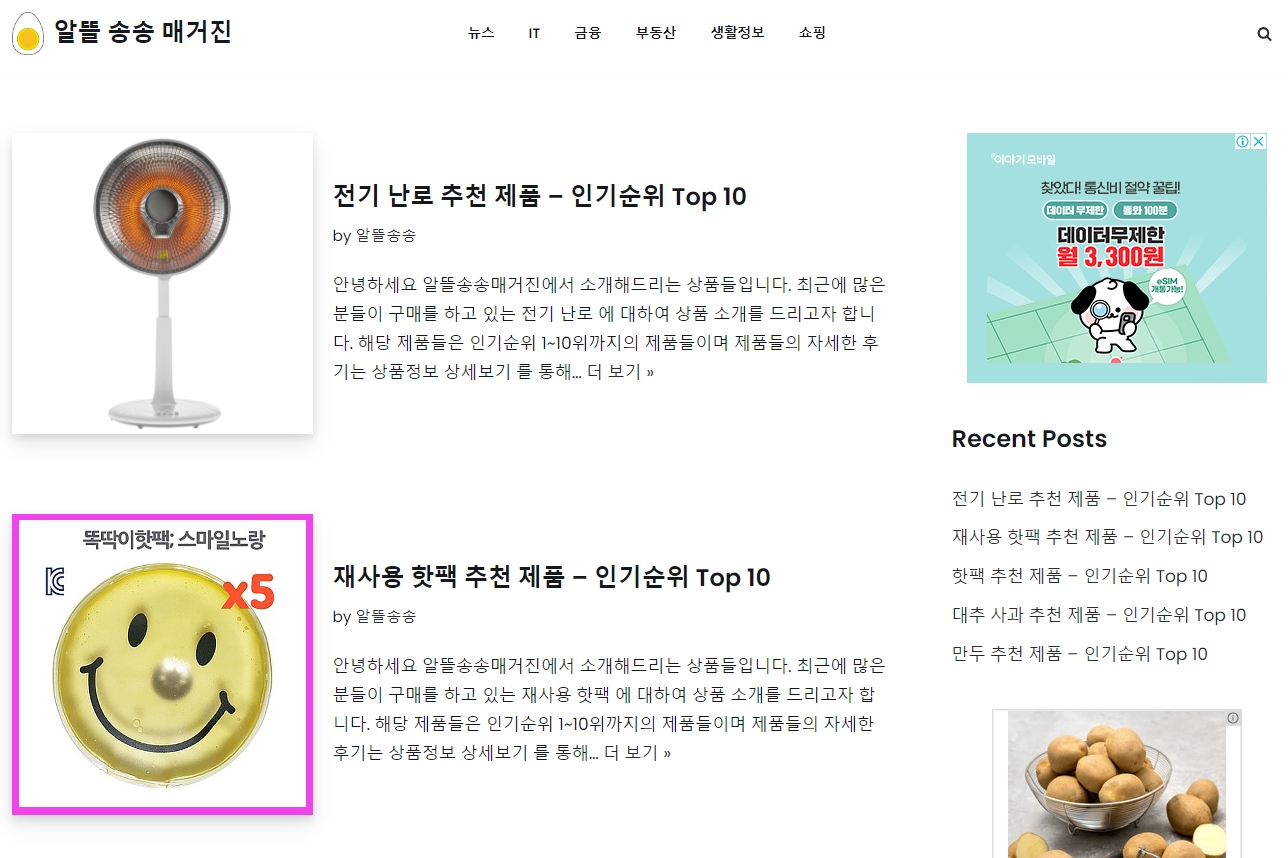Image resolution: width=1288 pixels, height=858 pixels.
Task: Go to the 금융 menu section
Action: (x=588, y=33)
